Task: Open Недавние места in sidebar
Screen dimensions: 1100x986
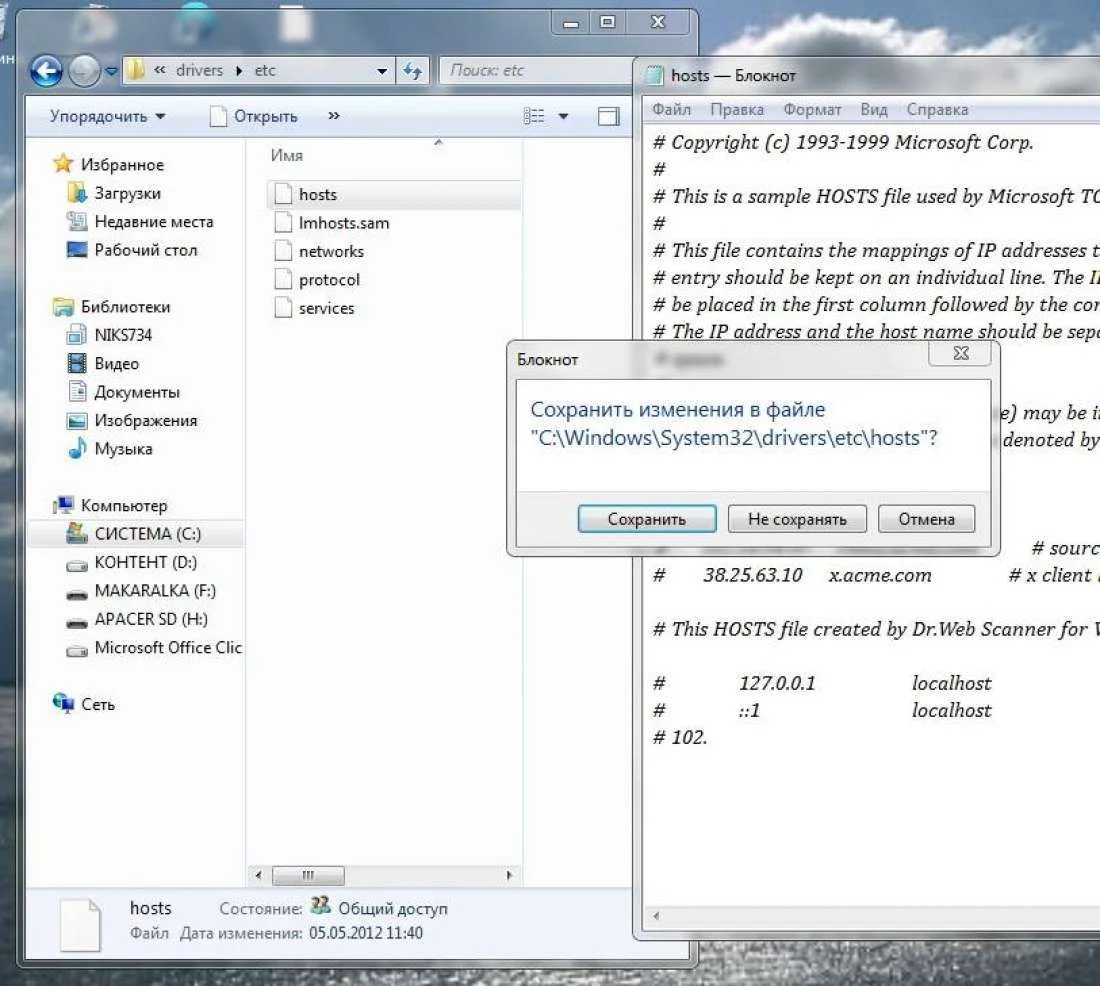Action: pyautogui.click(x=154, y=222)
